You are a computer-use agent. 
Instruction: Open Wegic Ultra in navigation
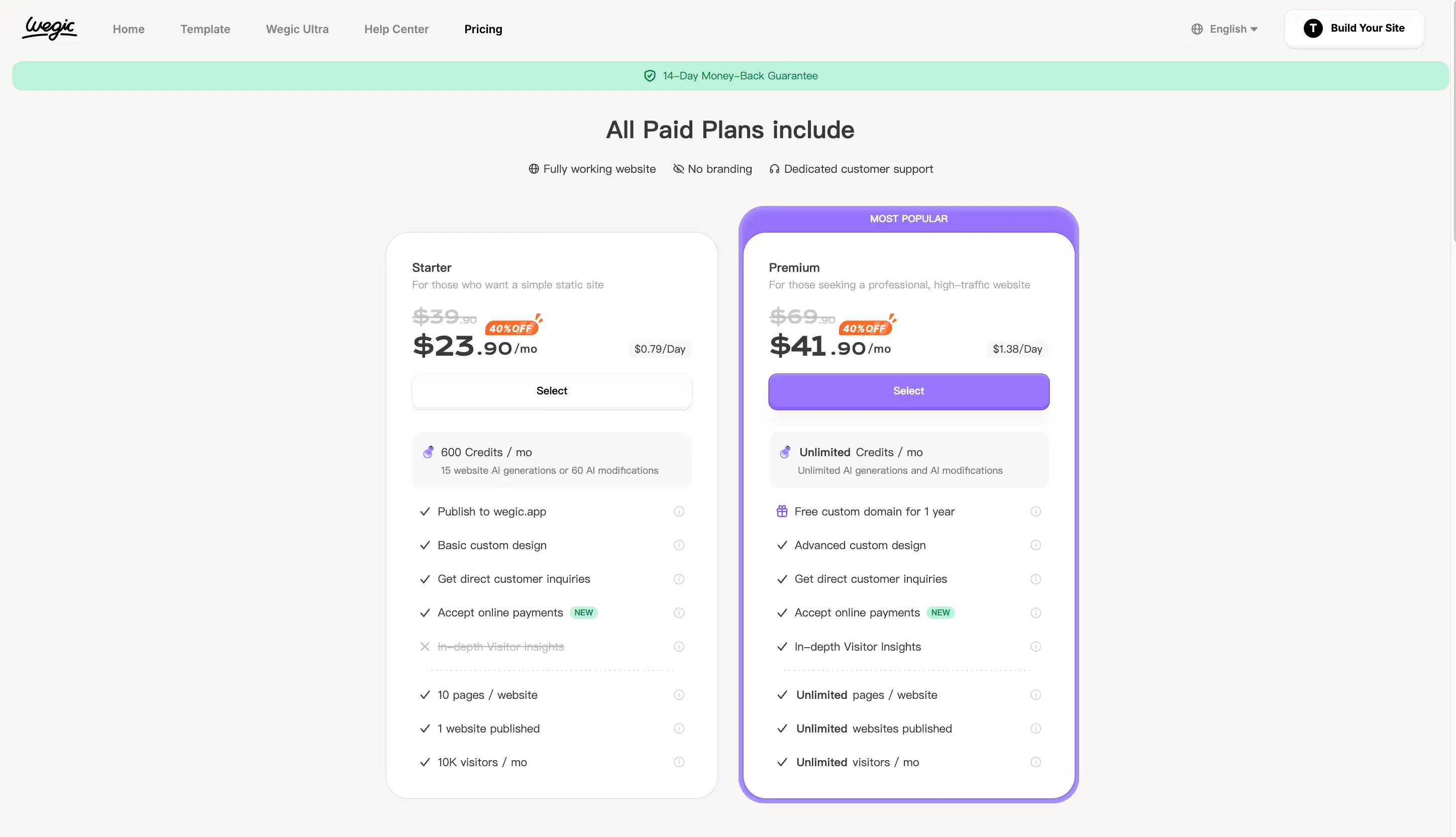[x=297, y=29]
